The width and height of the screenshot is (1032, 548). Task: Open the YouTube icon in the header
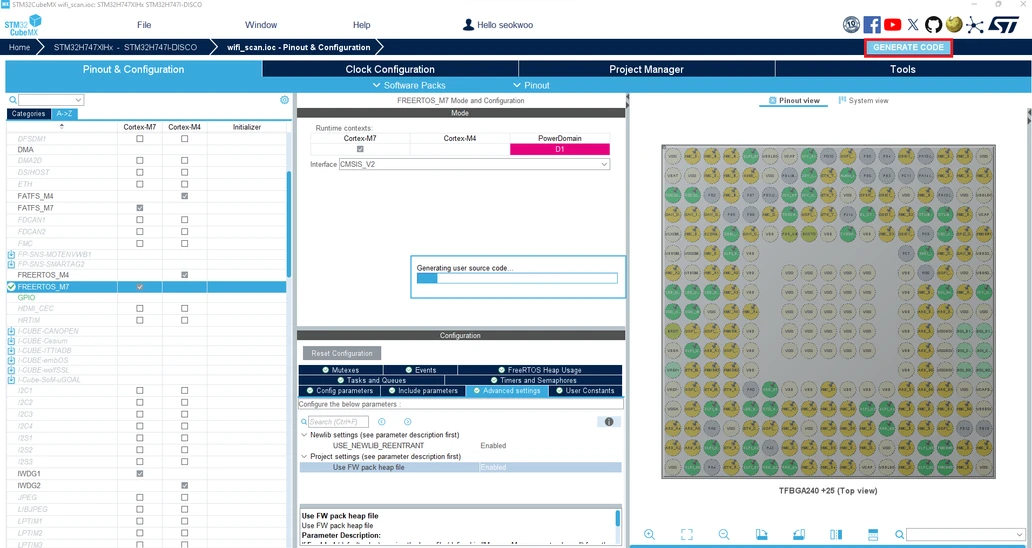[892, 24]
